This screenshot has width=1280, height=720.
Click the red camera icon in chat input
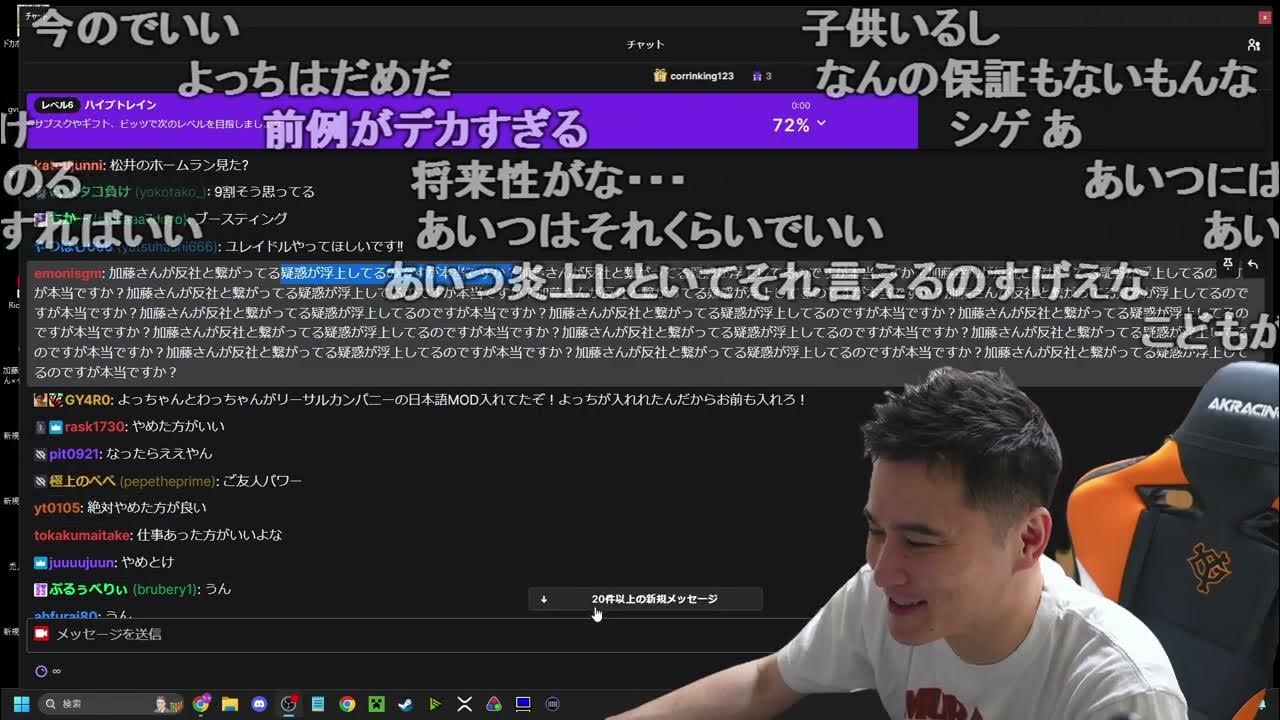coord(41,634)
